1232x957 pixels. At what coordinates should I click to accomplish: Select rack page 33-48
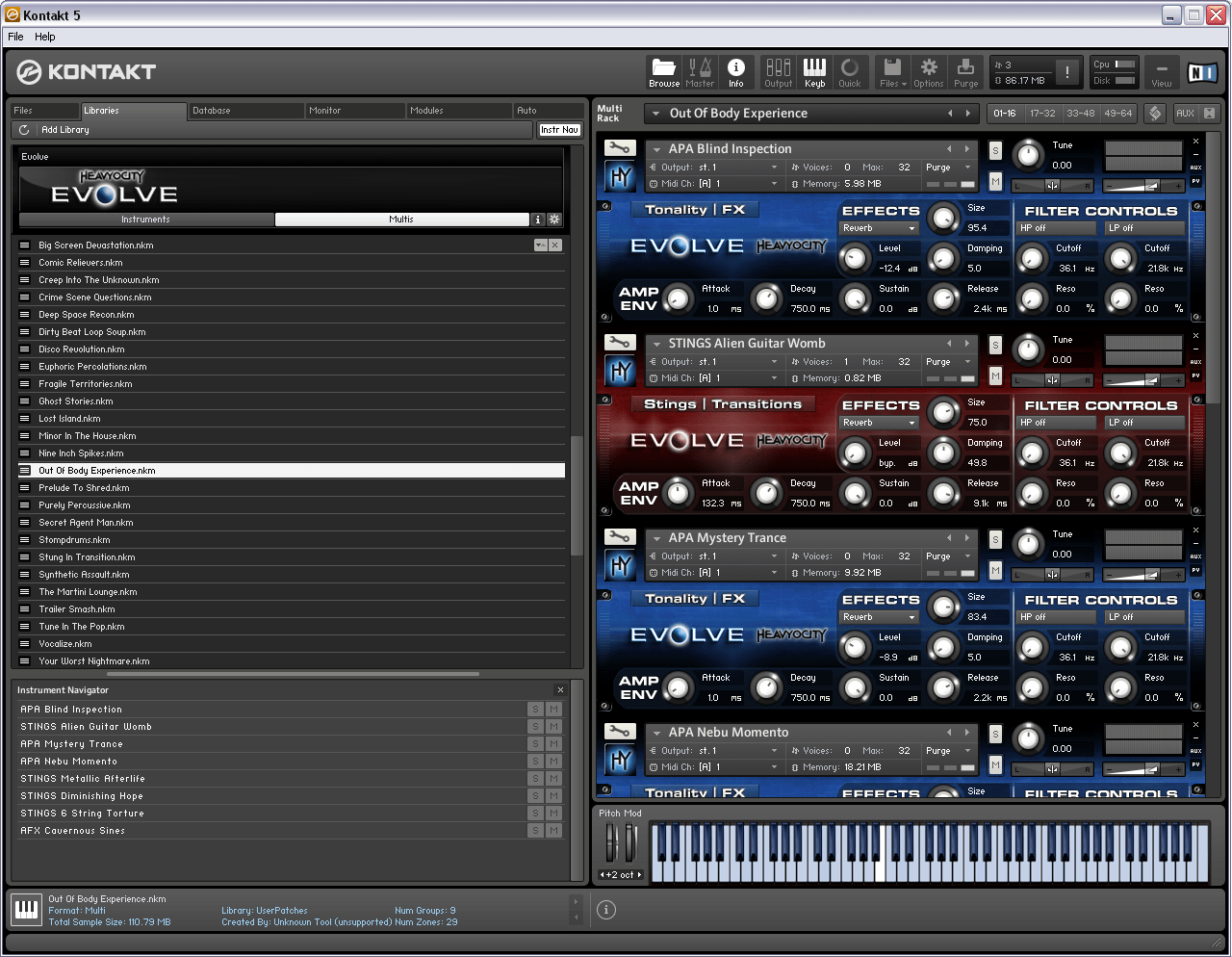pyautogui.click(x=1080, y=114)
